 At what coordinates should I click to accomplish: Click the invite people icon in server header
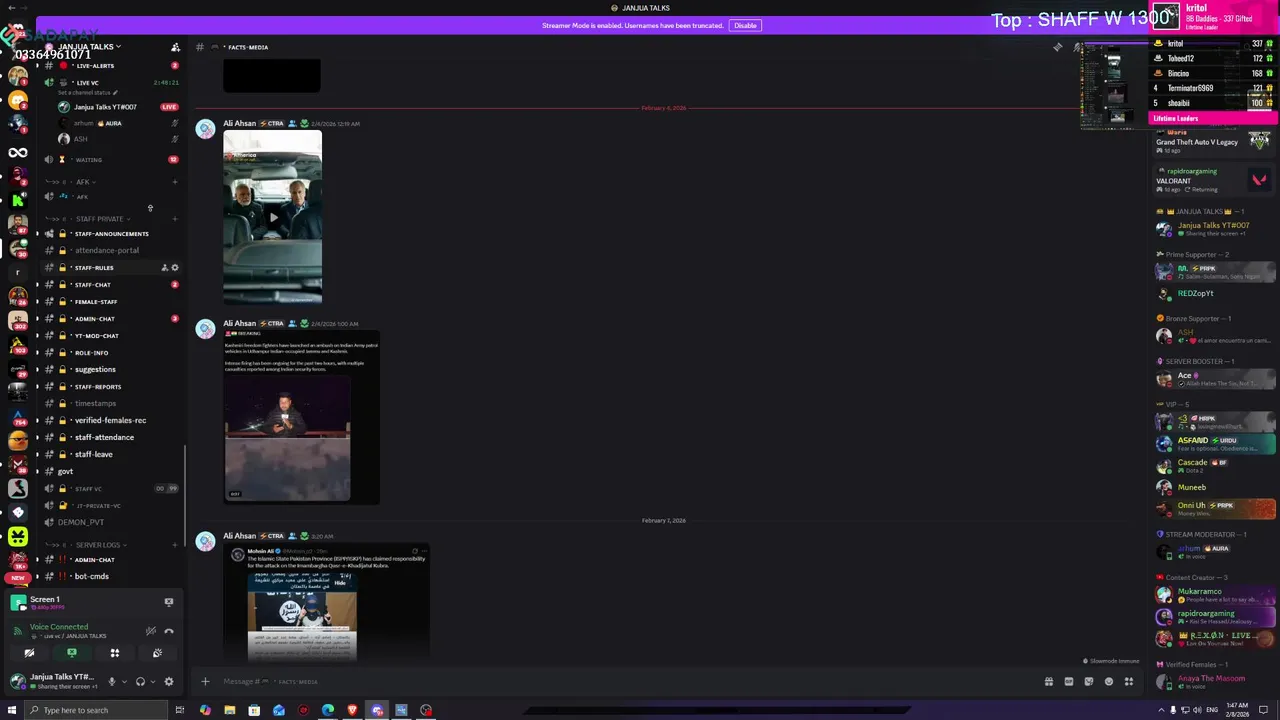(175, 47)
